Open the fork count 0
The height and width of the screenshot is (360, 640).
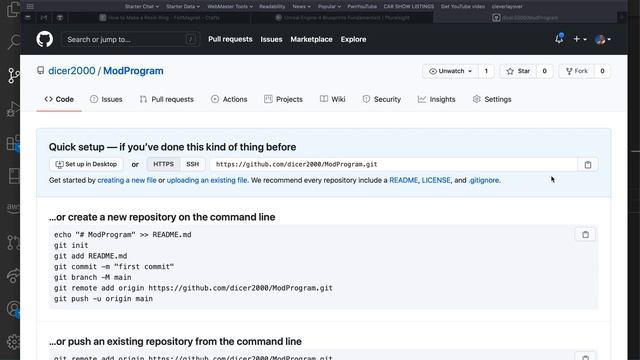tap(602, 71)
